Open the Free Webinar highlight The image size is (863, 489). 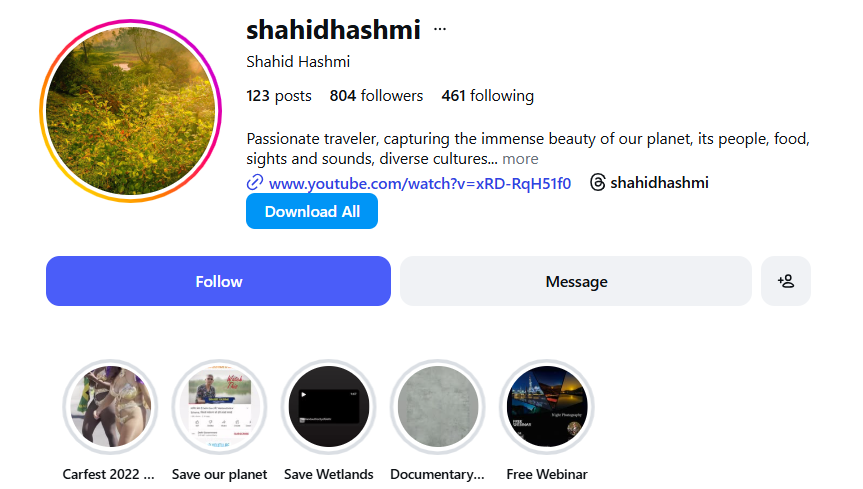tap(547, 406)
